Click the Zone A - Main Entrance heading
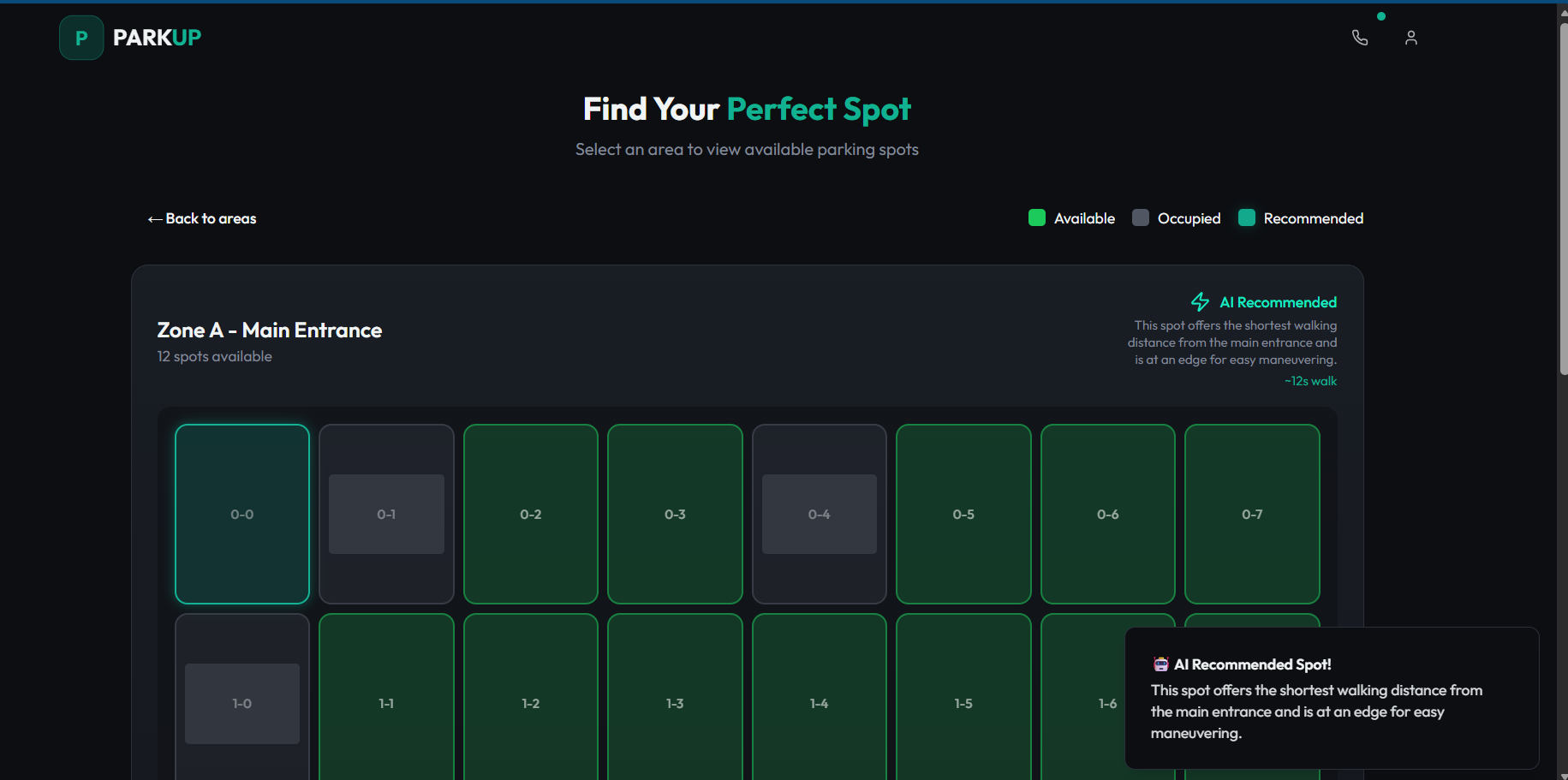Viewport: 1568px width, 780px height. tap(270, 330)
